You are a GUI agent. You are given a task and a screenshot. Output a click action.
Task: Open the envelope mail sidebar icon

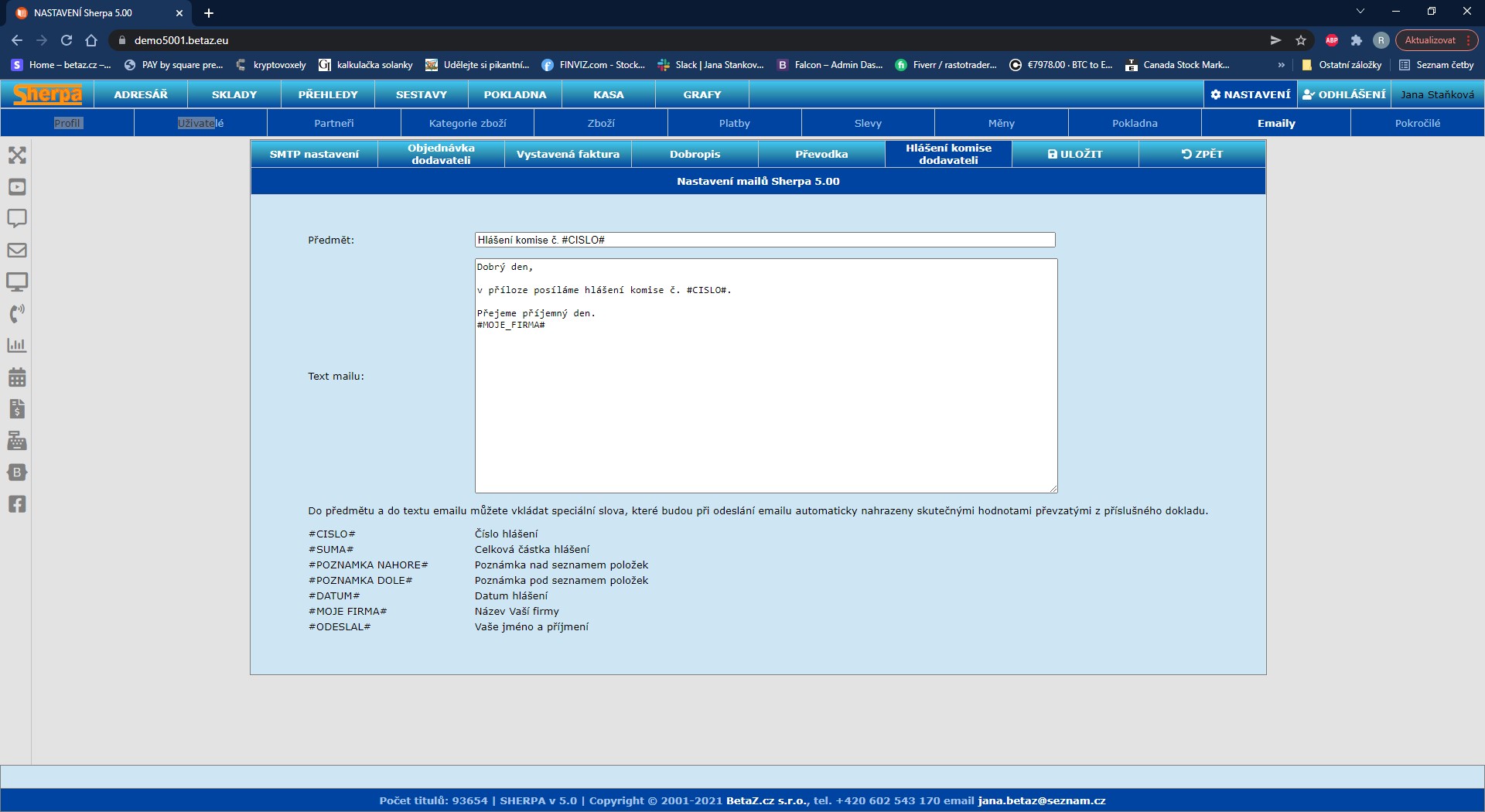click(x=17, y=250)
